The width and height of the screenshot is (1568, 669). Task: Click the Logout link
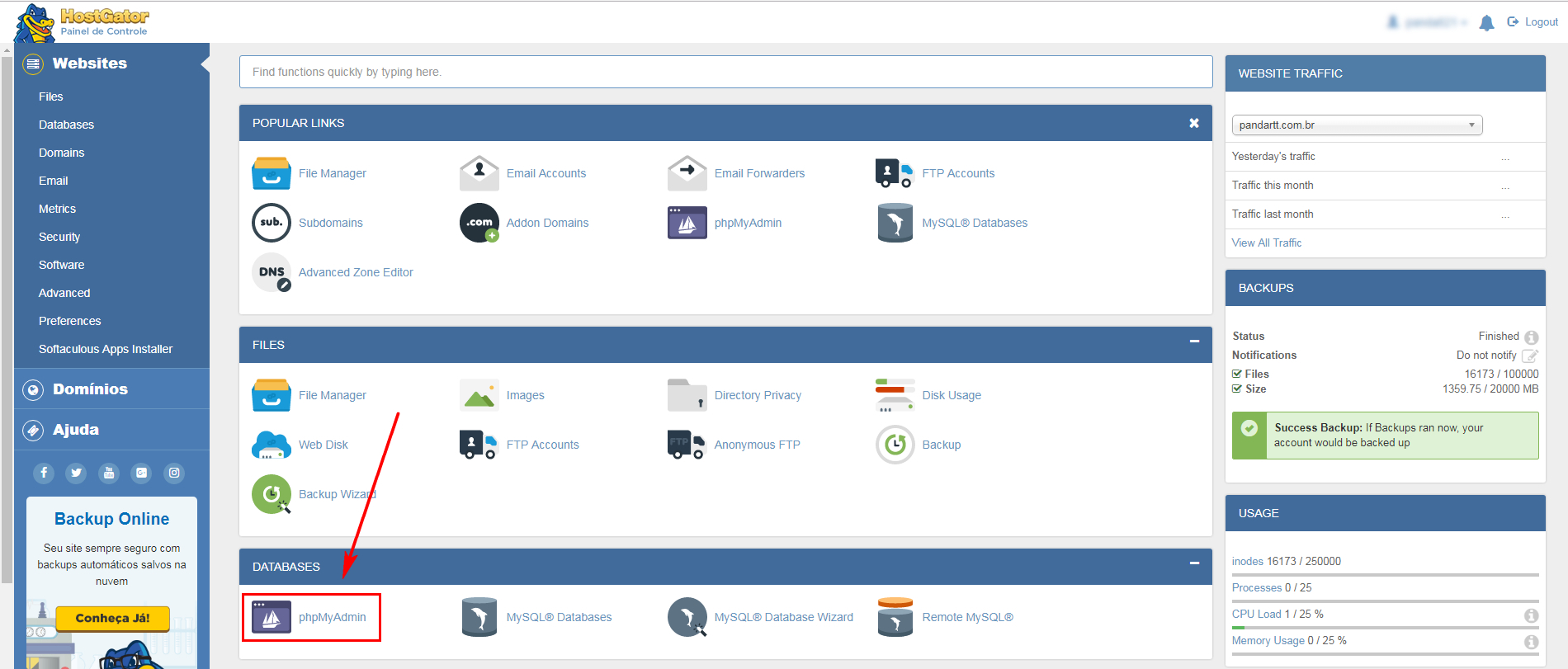[x=1533, y=22]
